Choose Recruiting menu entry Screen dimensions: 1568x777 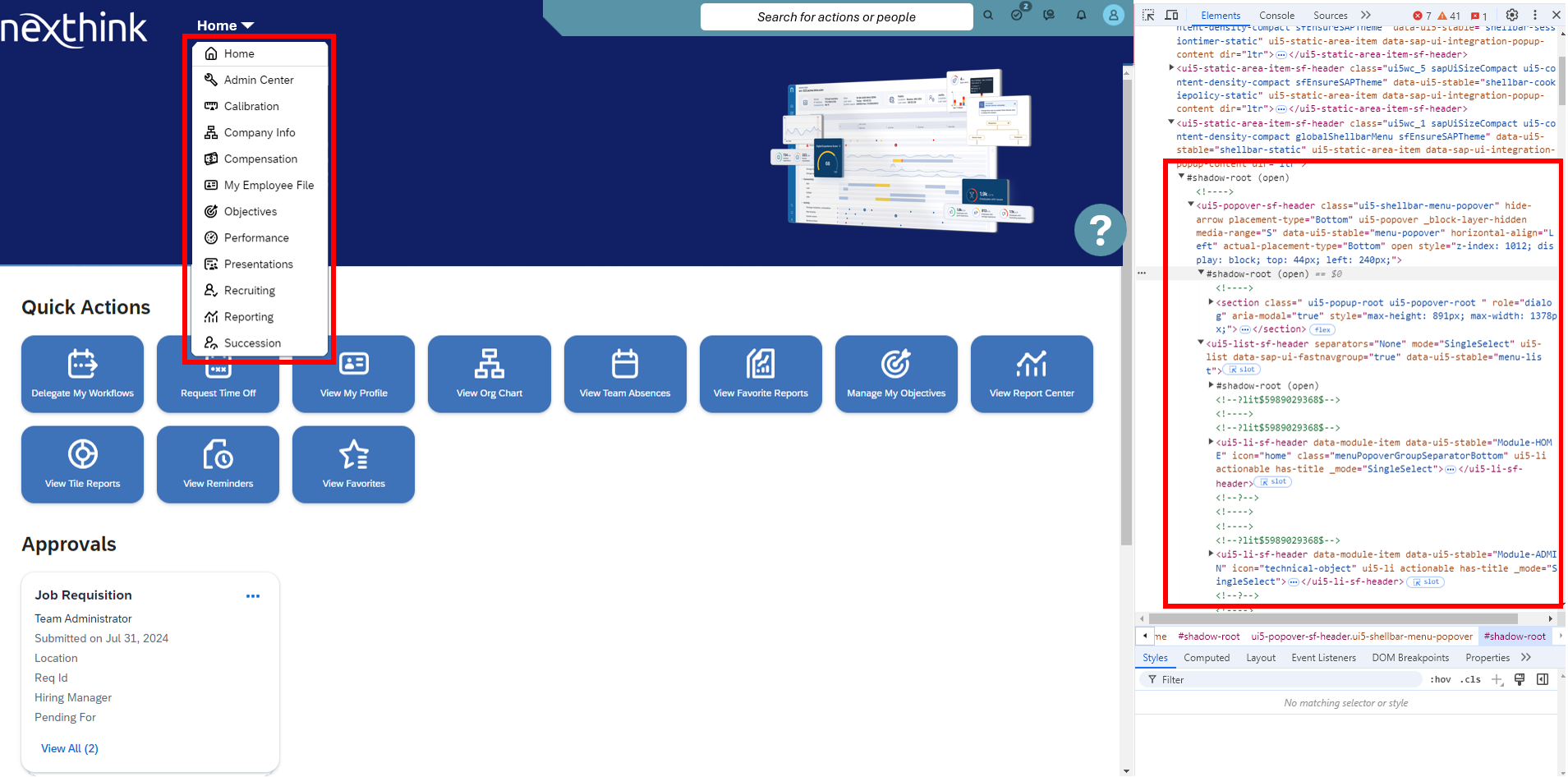(x=260, y=290)
